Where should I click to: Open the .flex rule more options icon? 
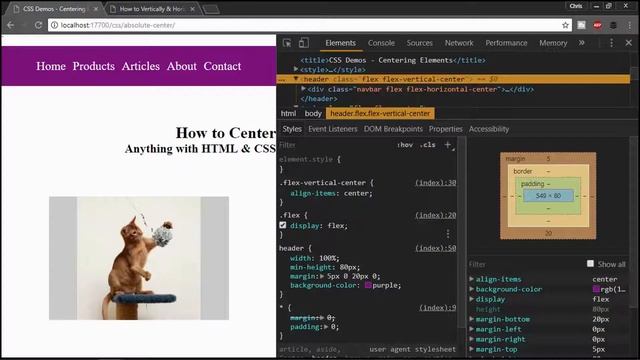click(x=448, y=234)
